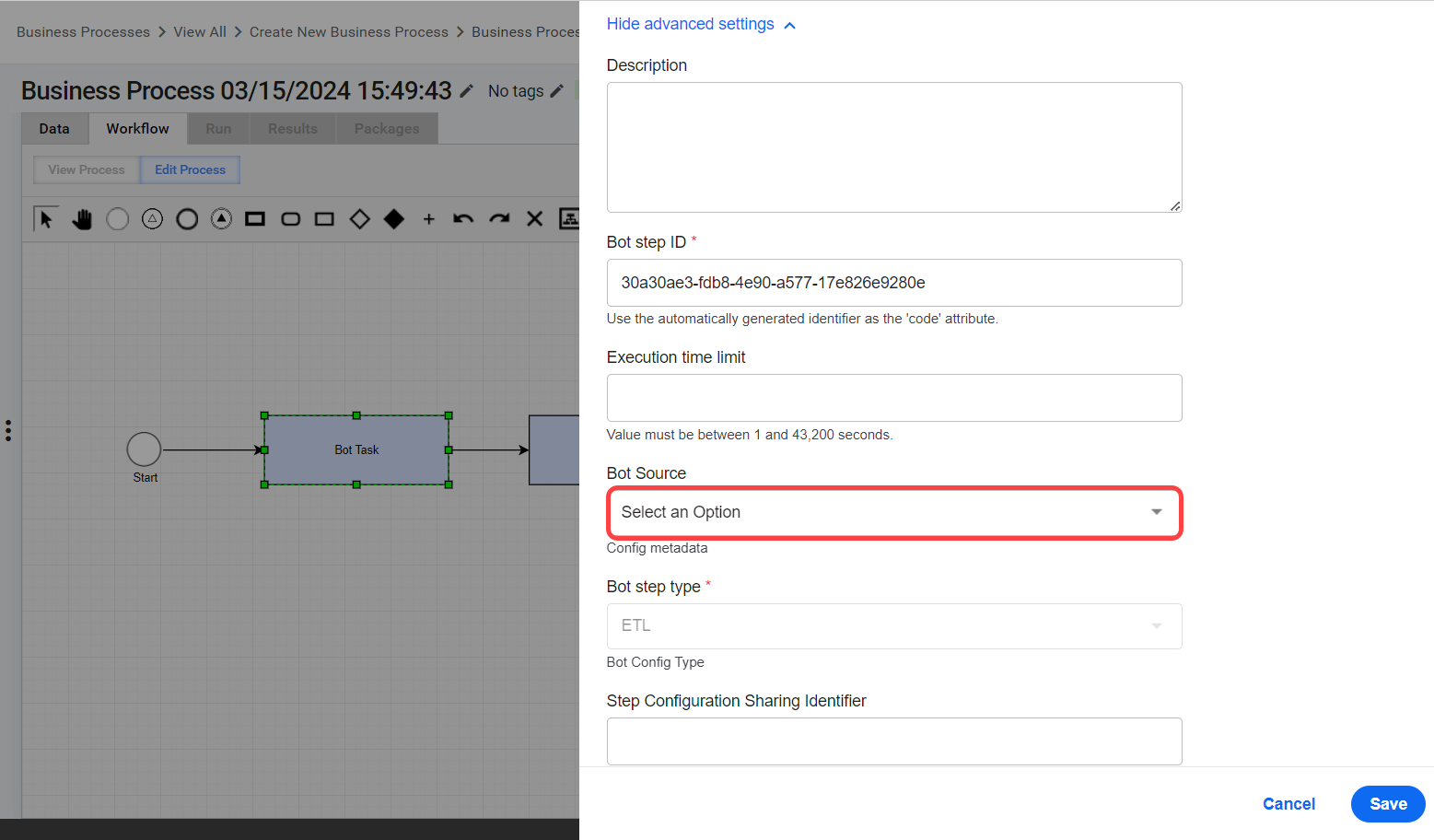Select the Start event circle on the canvas

[x=144, y=449]
